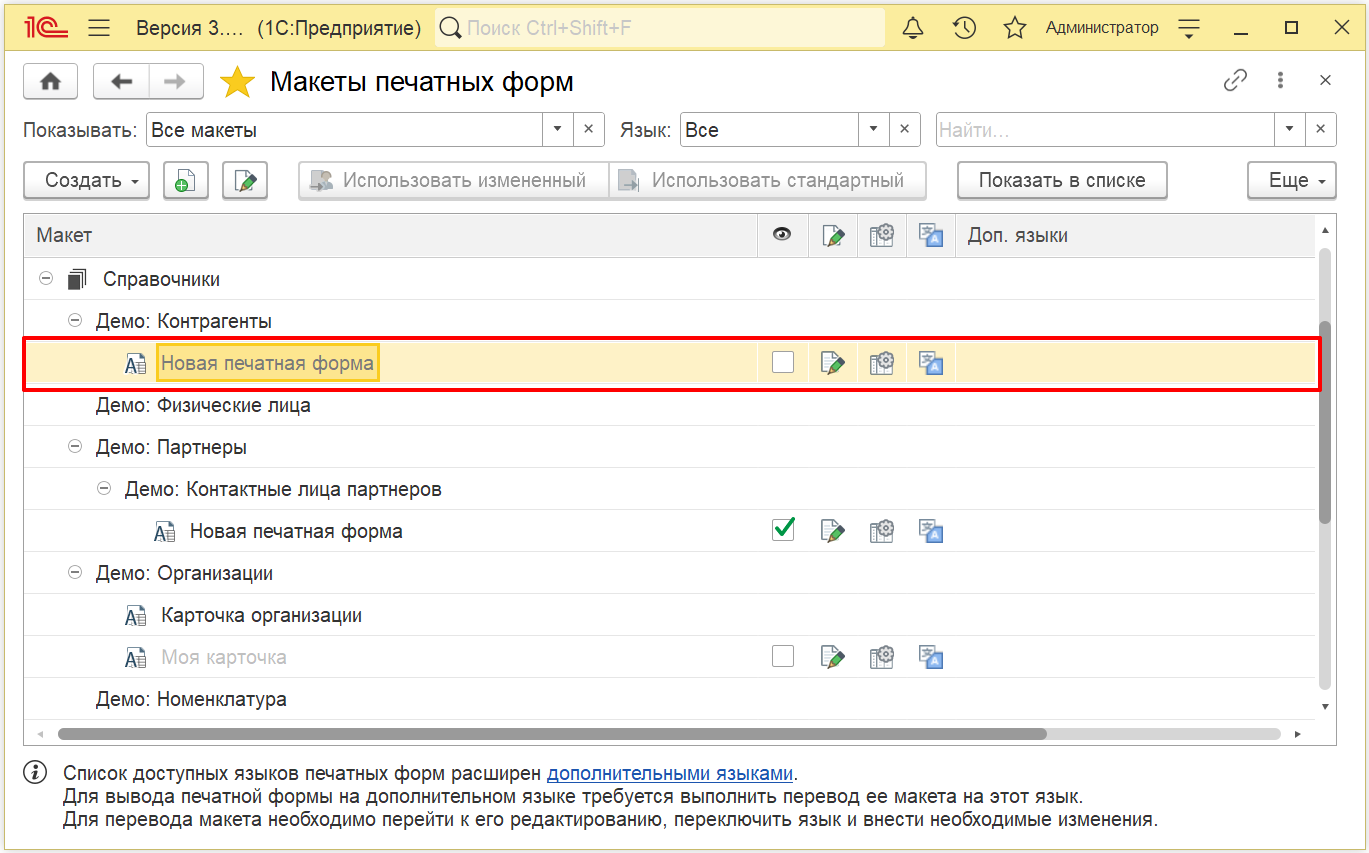Click the 1C logo icon

(45, 28)
